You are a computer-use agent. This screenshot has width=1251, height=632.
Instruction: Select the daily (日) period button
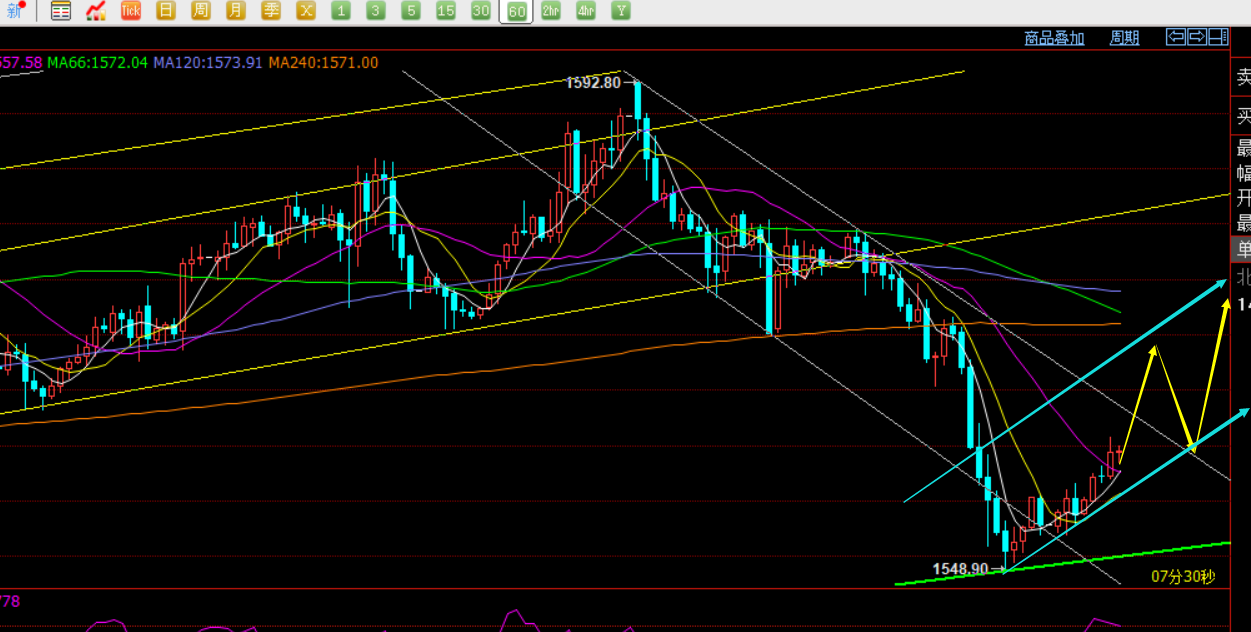click(166, 11)
